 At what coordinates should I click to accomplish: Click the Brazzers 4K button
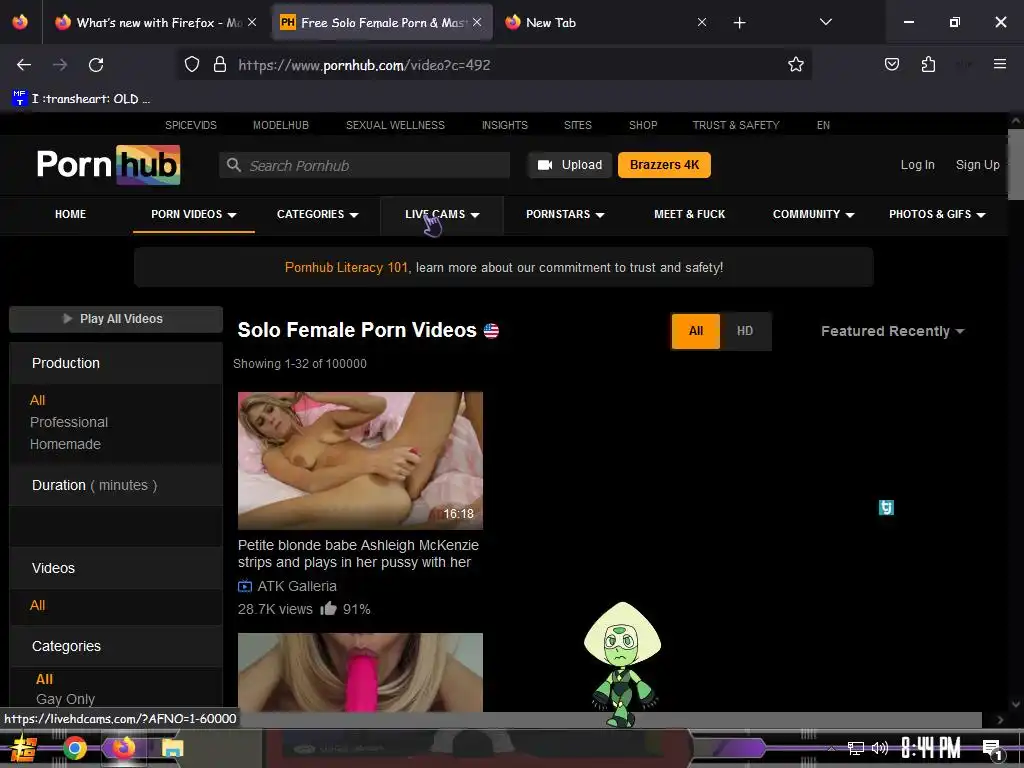pos(664,165)
